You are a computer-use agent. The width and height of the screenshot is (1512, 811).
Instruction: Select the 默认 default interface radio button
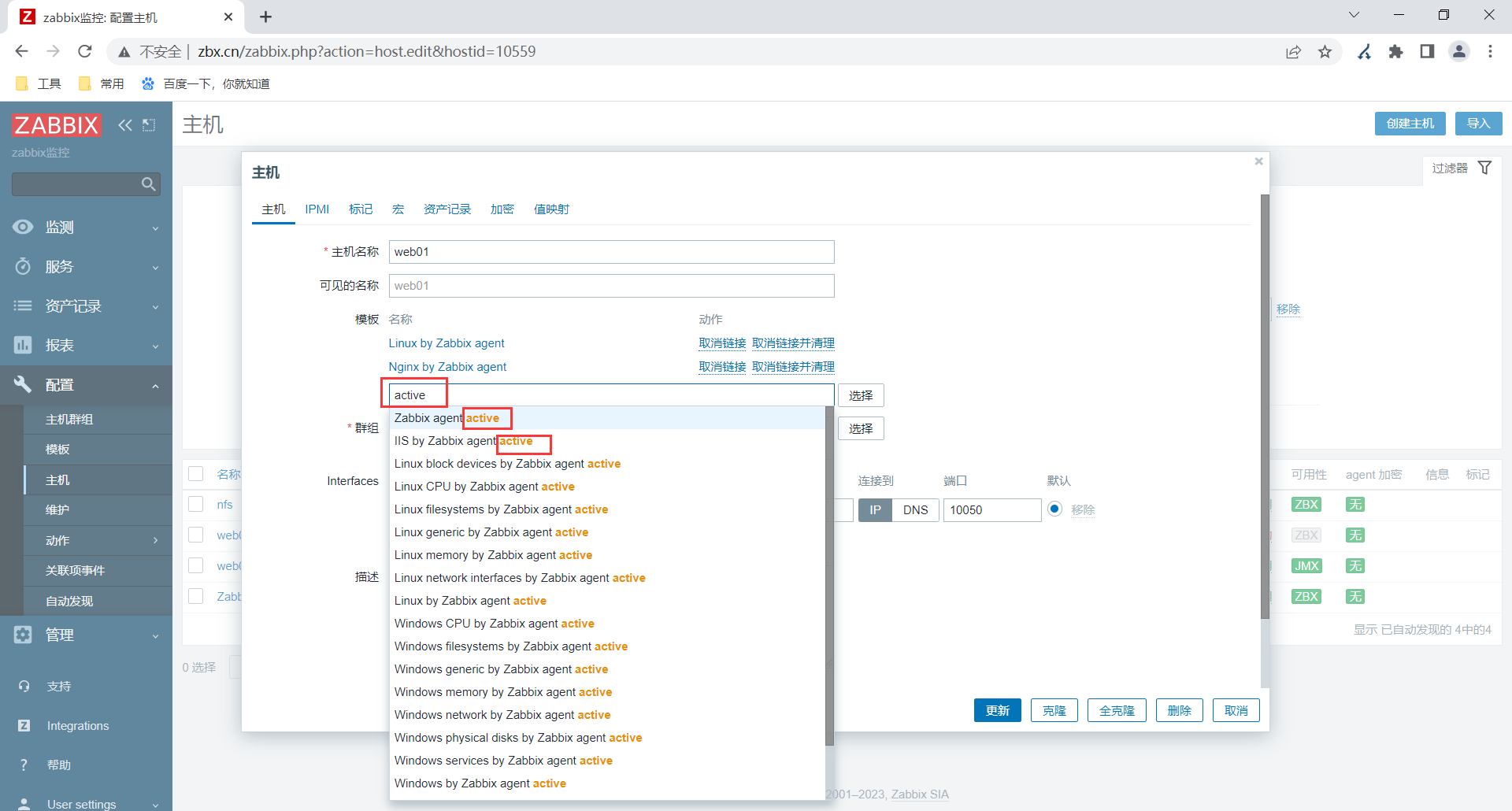click(x=1055, y=509)
